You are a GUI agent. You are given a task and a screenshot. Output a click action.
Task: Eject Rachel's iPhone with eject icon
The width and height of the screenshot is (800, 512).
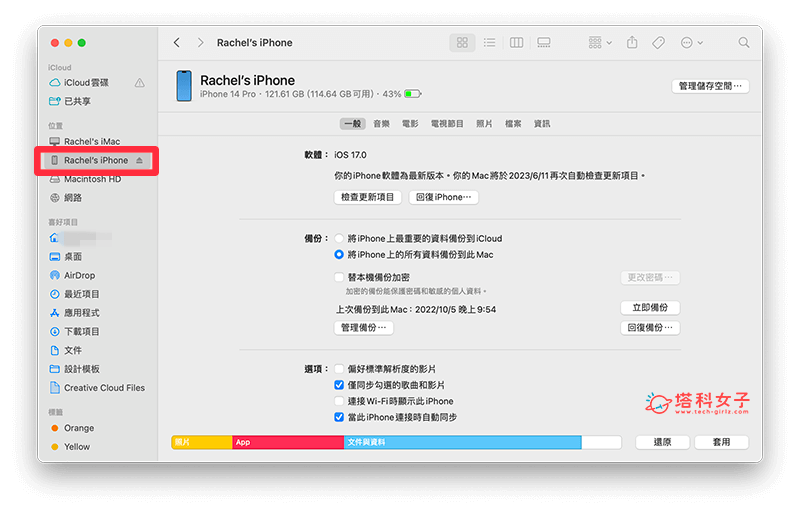coord(139,161)
